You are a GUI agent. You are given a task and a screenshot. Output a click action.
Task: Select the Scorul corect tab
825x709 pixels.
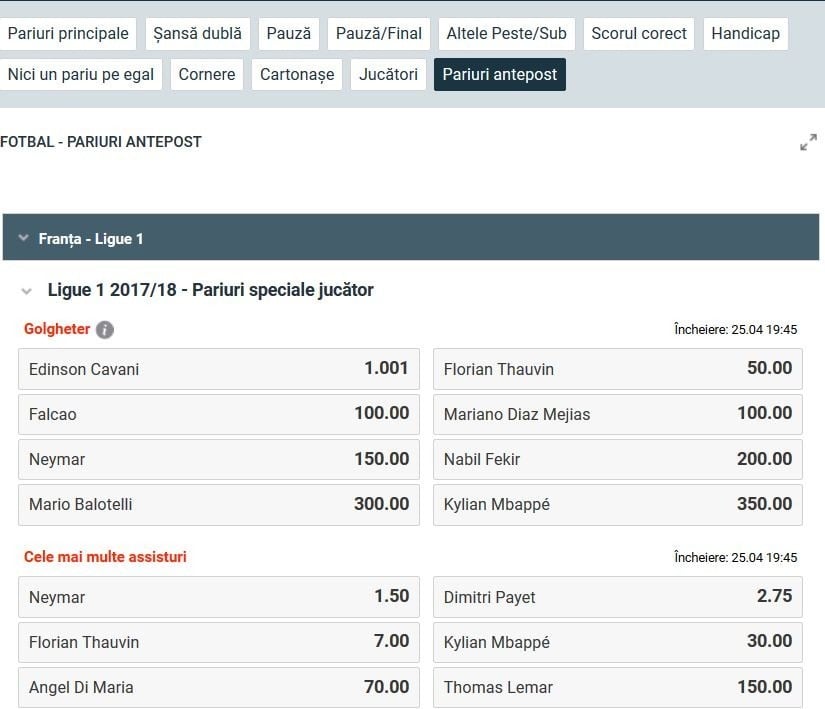(x=639, y=33)
